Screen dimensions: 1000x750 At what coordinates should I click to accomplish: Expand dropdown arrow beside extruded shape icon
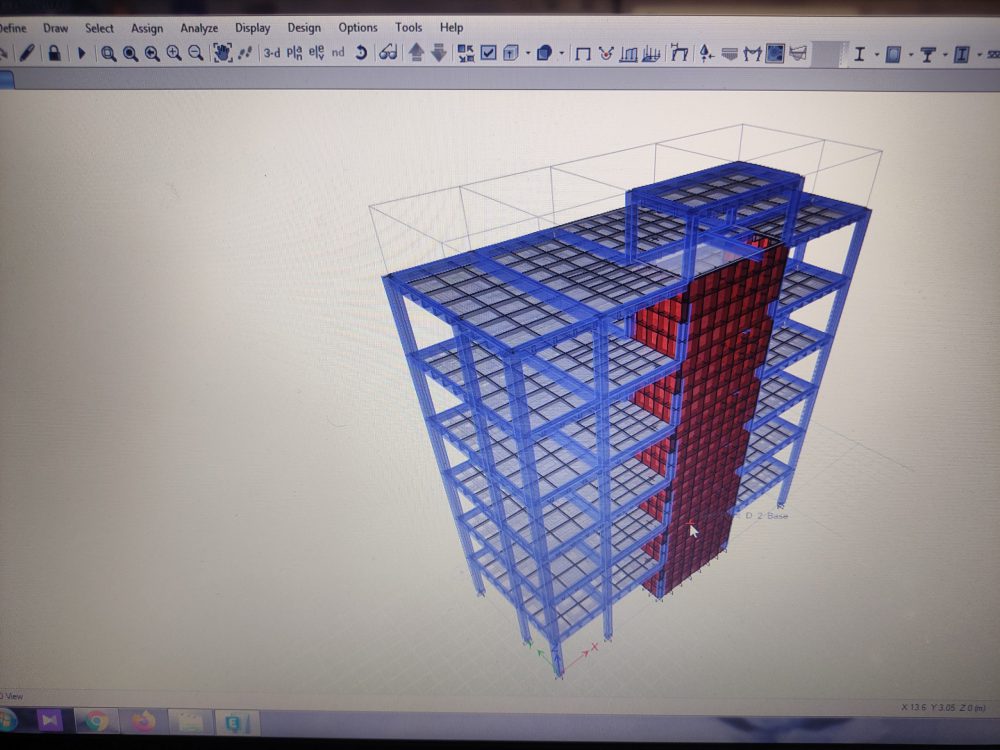(562, 54)
